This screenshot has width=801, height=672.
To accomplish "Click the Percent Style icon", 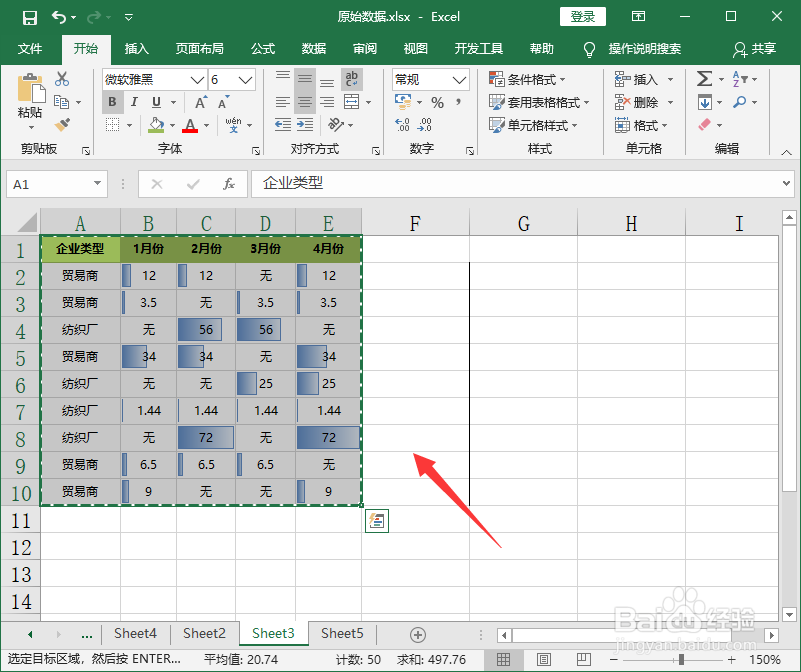I will (x=437, y=103).
